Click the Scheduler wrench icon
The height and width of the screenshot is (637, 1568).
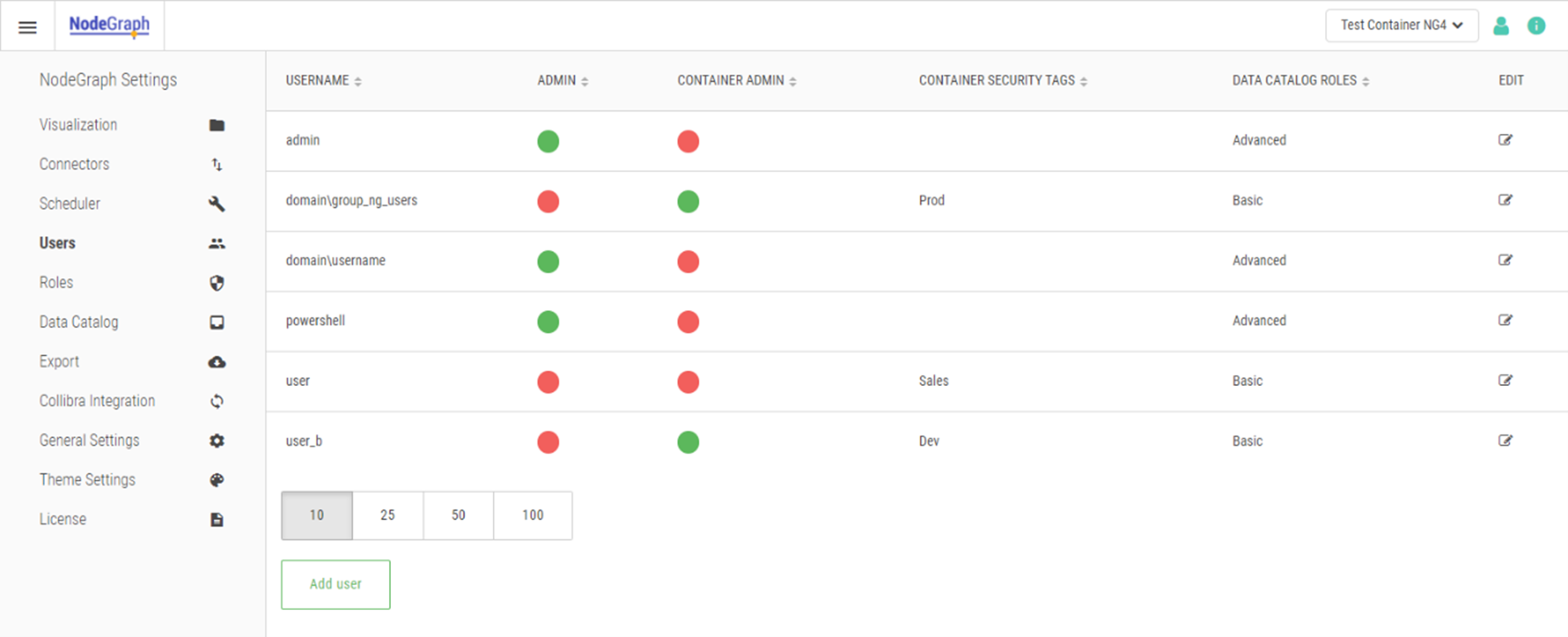(217, 204)
